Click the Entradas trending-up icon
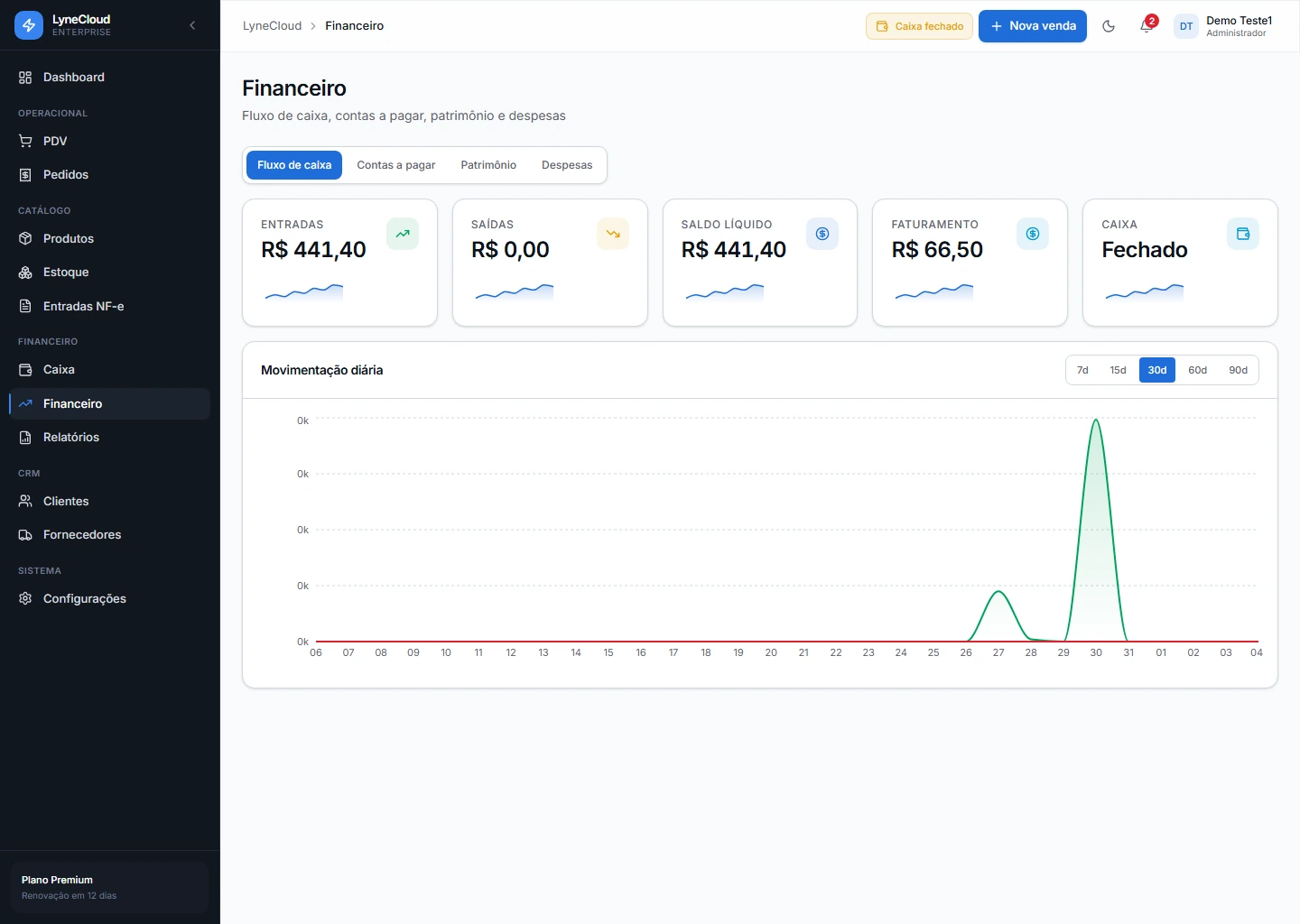1300x924 pixels. pyautogui.click(x=403, y=234)
